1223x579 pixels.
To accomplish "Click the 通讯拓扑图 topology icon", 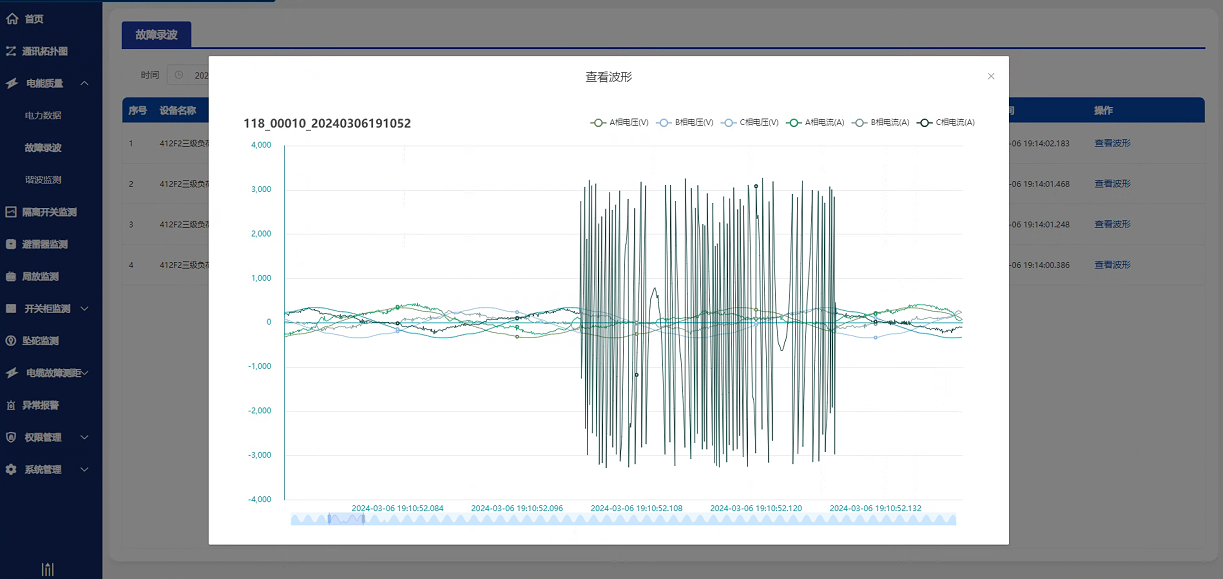I will click(x=12, y=51).
